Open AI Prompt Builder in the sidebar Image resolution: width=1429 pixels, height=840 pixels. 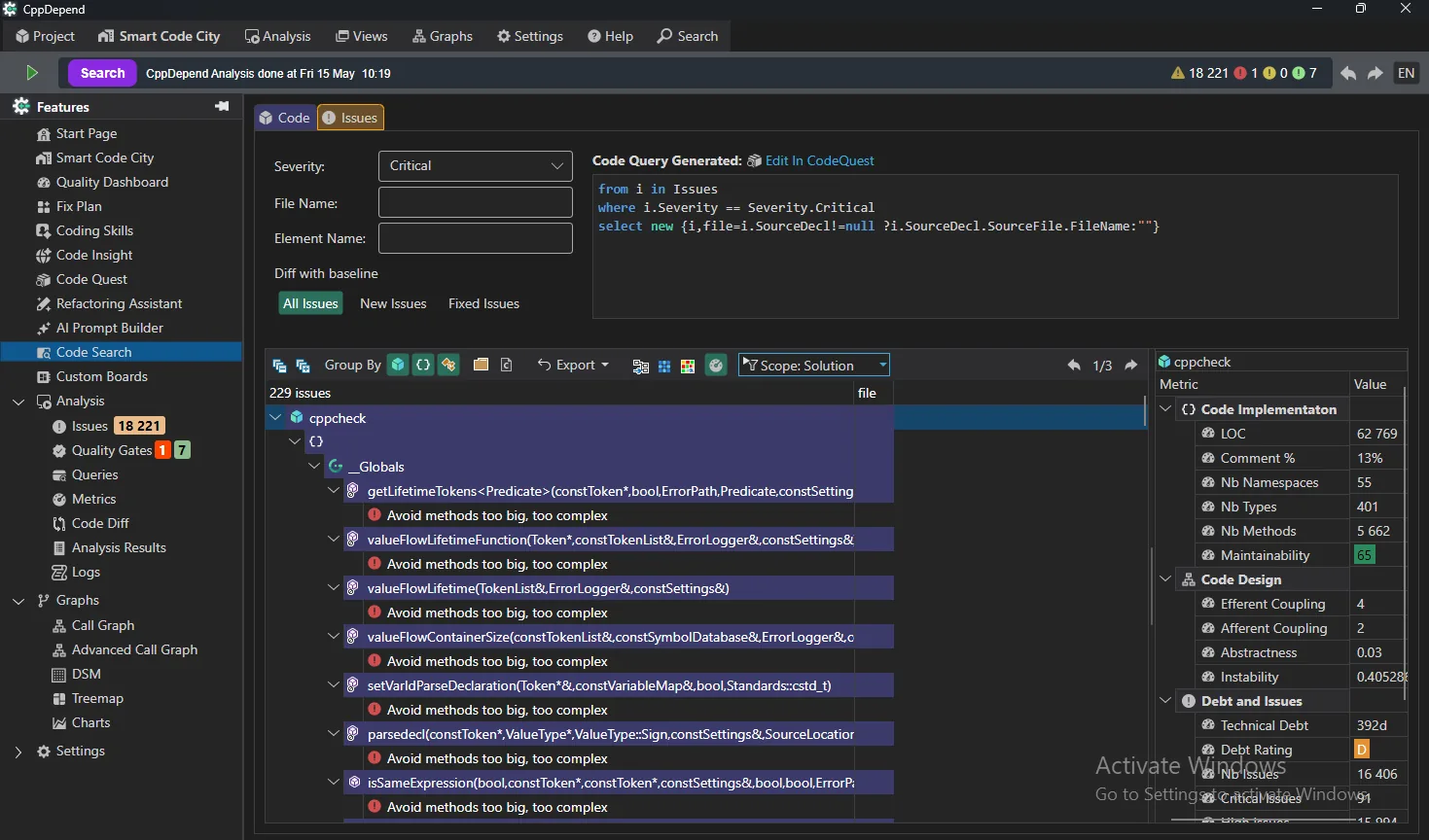click(x=110, y=328)
